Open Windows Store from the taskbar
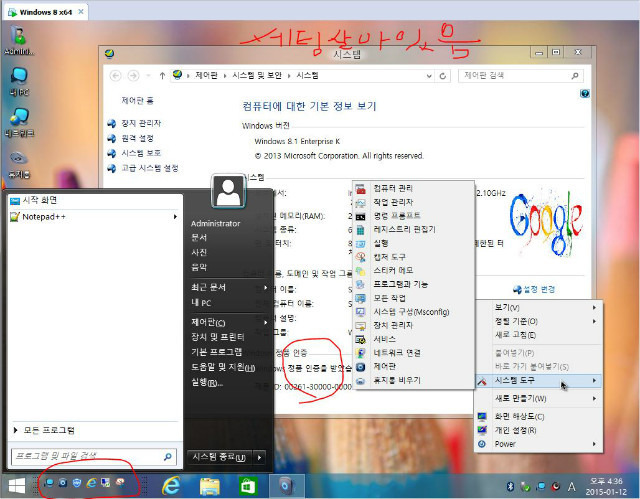This screenshot has height=499, width=640. 248,486
